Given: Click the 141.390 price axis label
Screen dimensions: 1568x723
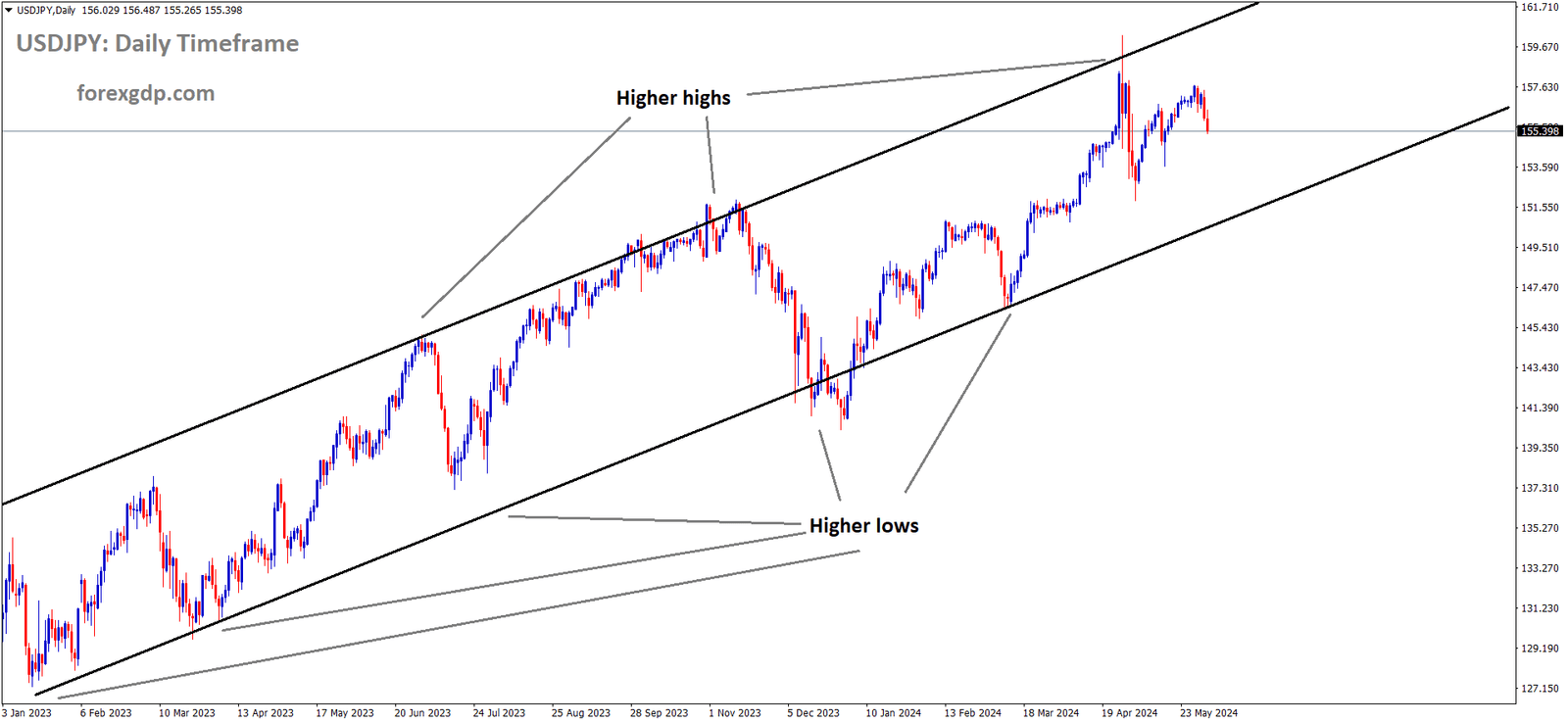Looking at the screenshot, I should (x=1540, y=408).
